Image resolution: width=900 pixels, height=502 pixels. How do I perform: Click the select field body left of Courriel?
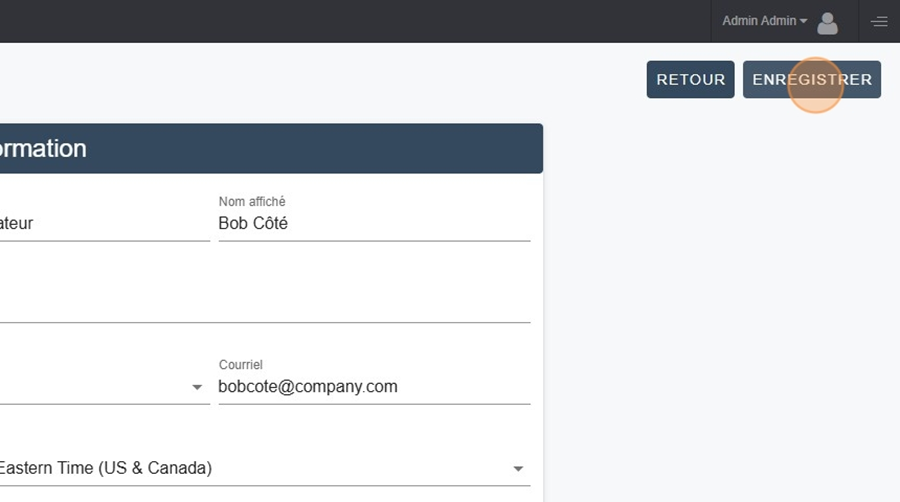click(104, 387)
